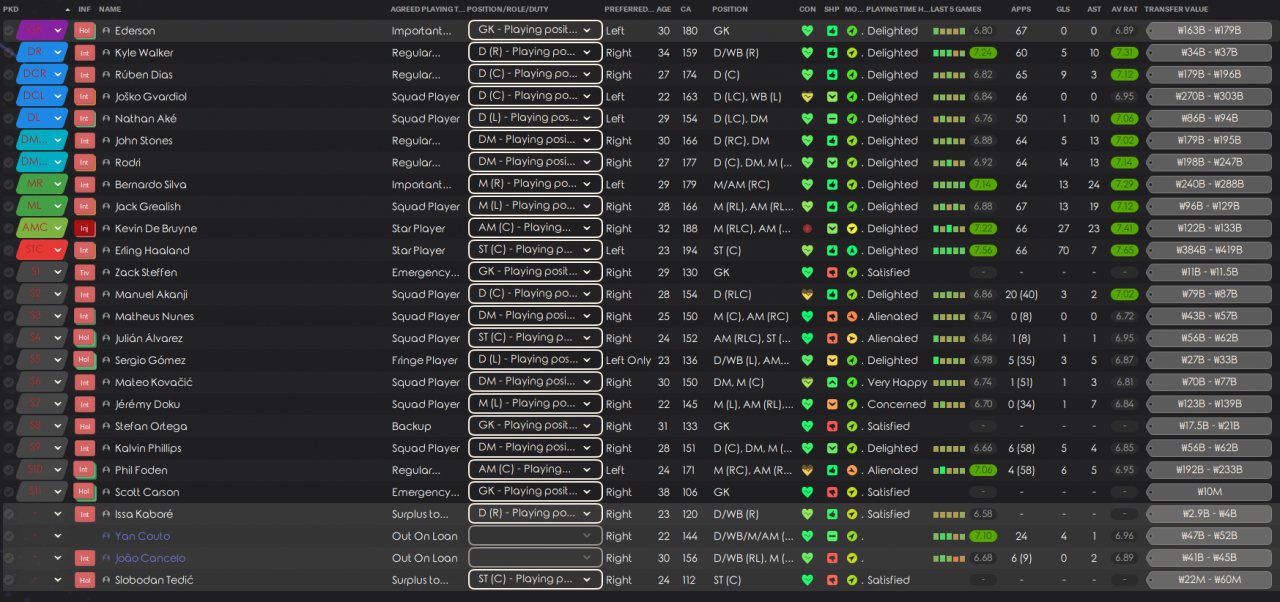Image resolution: width=1280 pixels, height=602 pixels.
Task: Sort by the APPS column header
Action: pyautogui.click(x=1021, y=9)
